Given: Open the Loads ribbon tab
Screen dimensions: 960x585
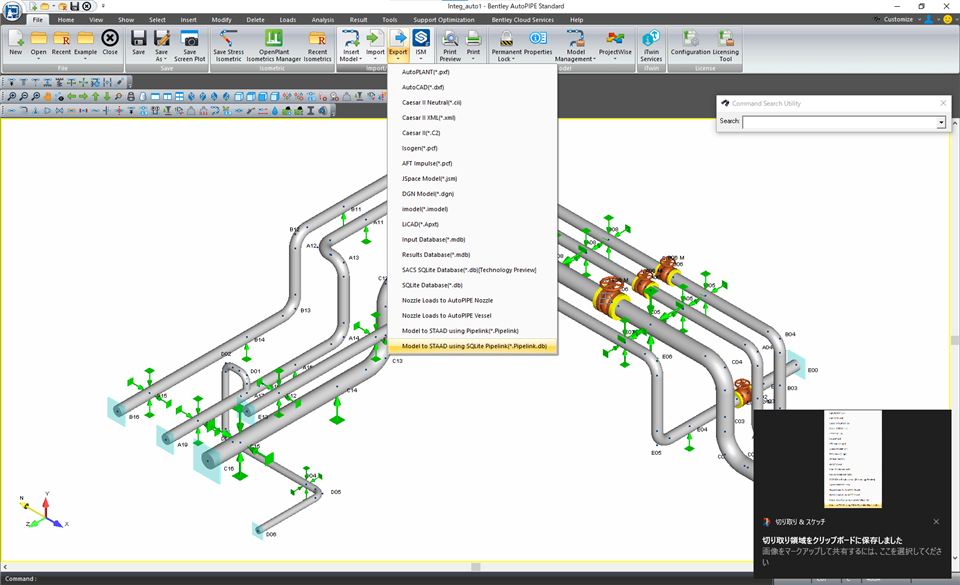Looking at the screenshot, I should (x=287, y=20).
